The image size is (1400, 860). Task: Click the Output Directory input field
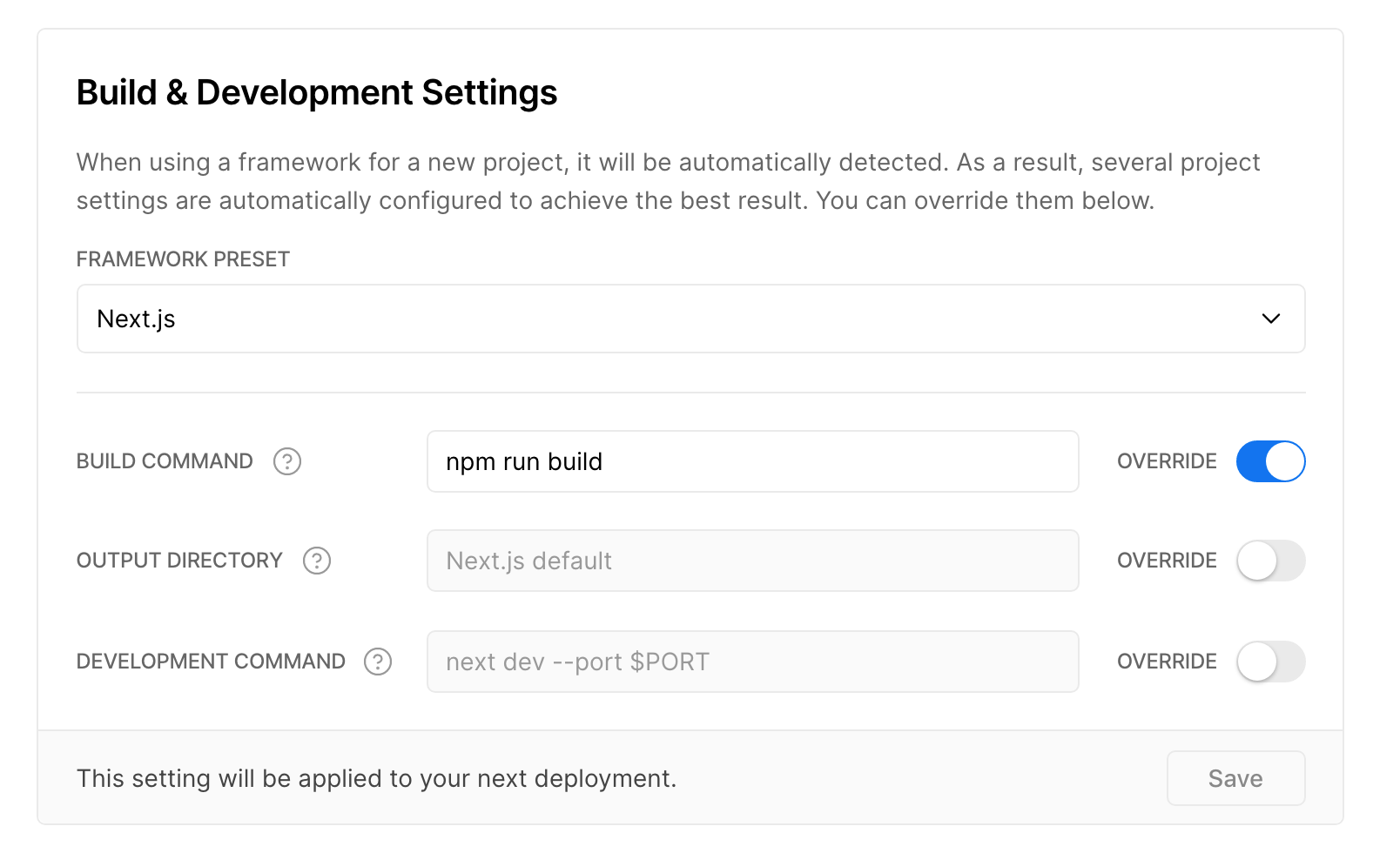752,561
